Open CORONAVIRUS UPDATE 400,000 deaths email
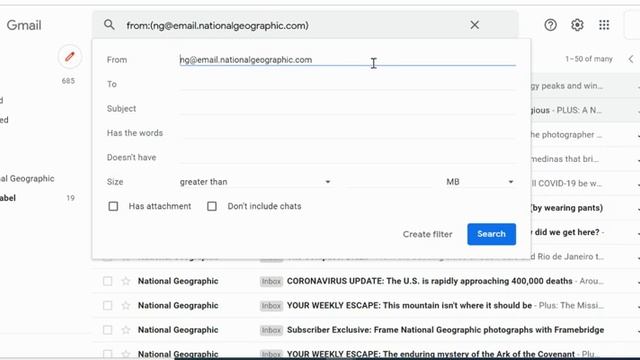 tap(429, 281)
